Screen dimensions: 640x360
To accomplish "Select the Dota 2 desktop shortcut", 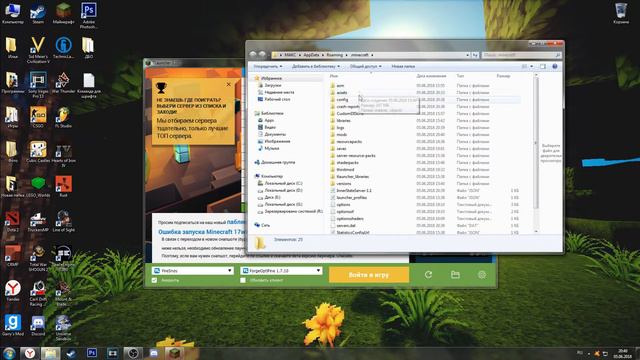I will [13, 220].
